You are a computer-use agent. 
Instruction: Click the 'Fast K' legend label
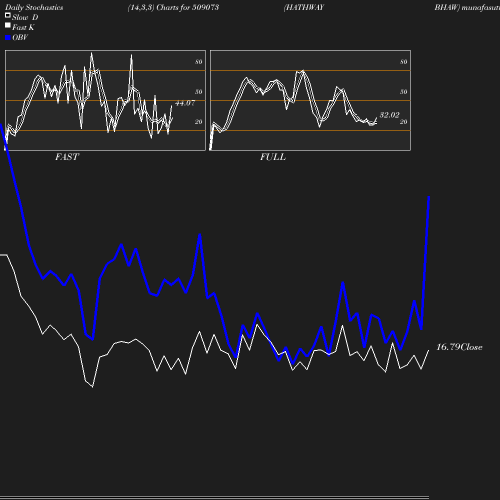[23, 27]
